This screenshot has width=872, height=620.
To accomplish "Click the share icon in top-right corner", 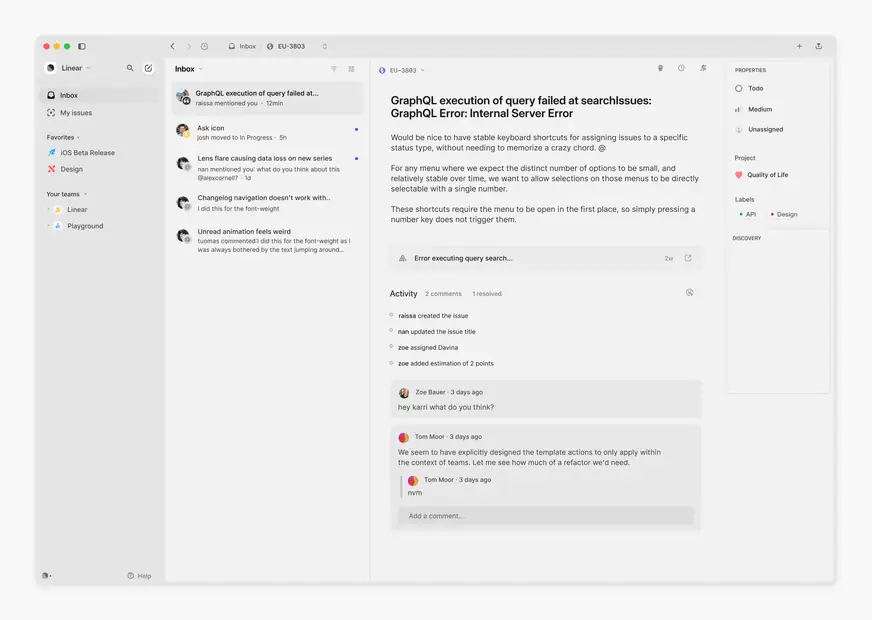I will click(x=819, y=46).
